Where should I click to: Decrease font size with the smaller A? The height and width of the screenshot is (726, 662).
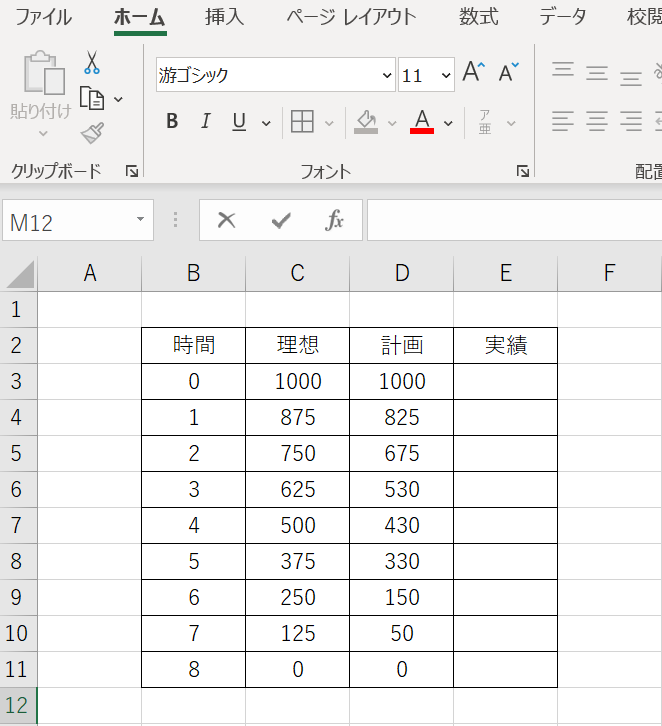[x=508, y=72]
